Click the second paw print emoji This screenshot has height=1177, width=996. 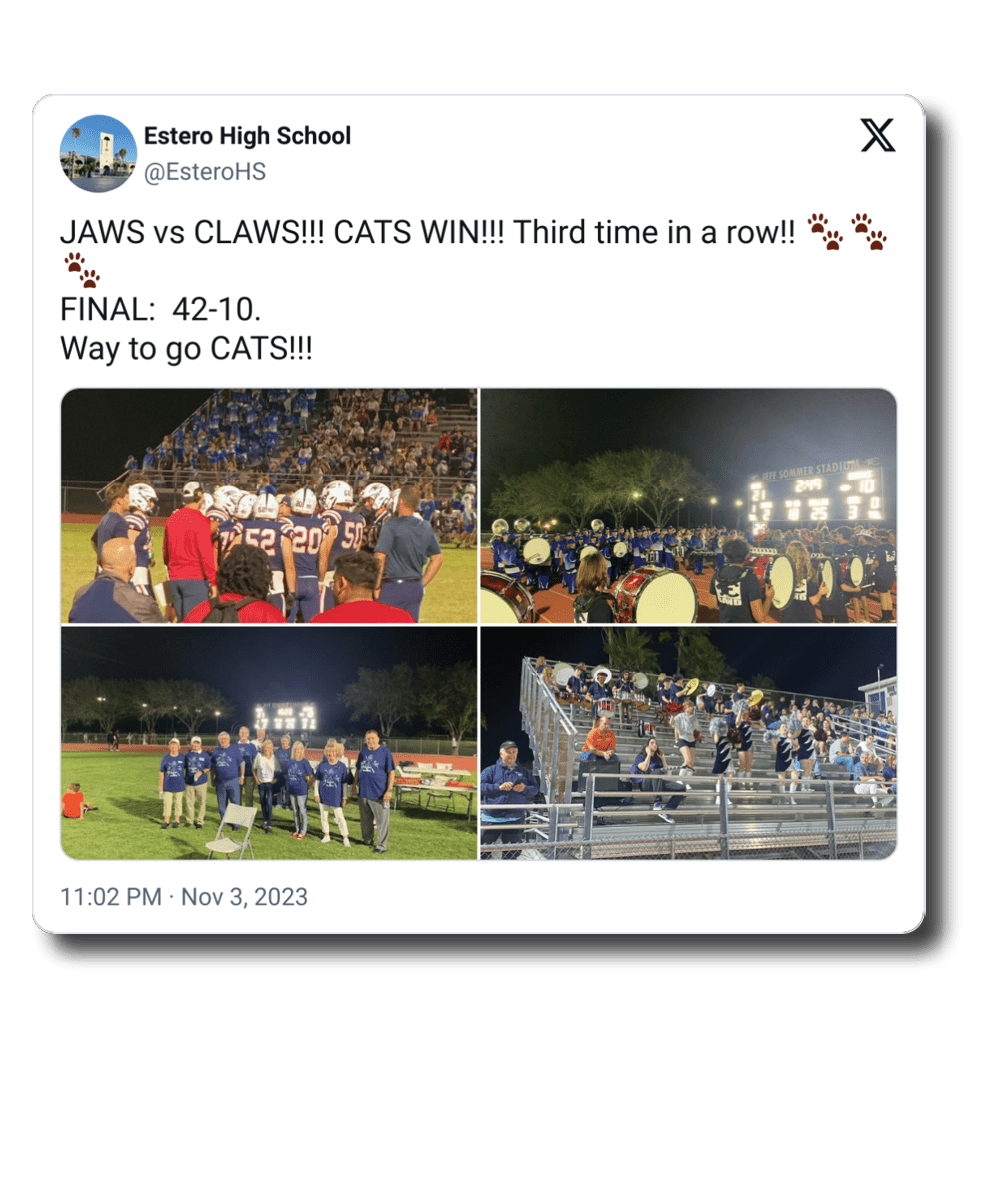coord(868,231)
